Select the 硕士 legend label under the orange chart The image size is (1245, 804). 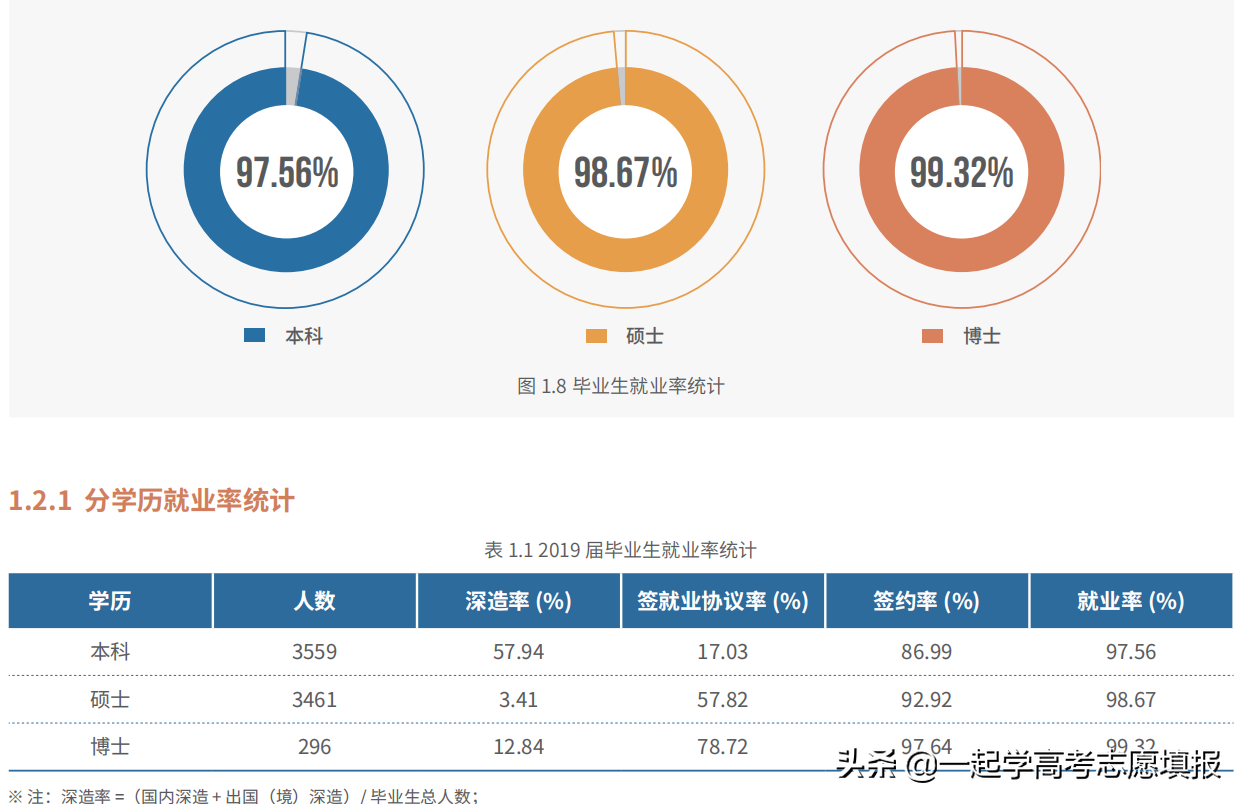click(x=645, y=336)
